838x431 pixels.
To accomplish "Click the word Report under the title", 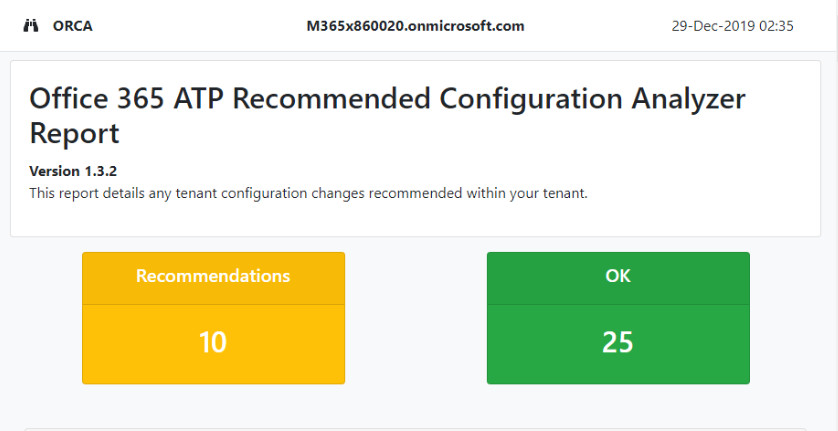I will (74, 134).
